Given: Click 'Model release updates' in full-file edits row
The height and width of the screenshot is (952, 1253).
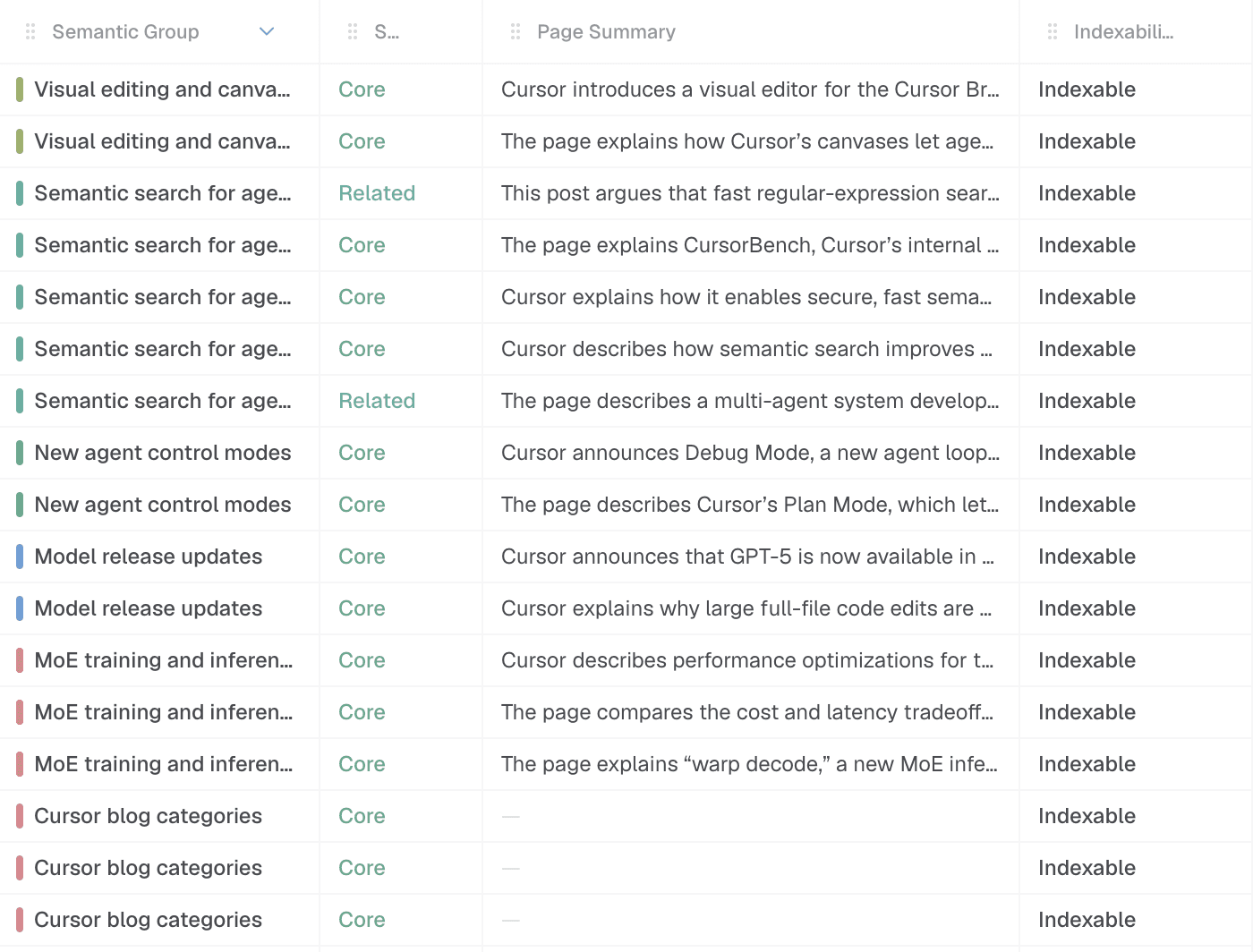Looking at the screenshot, I should click(x=149, y=608).
